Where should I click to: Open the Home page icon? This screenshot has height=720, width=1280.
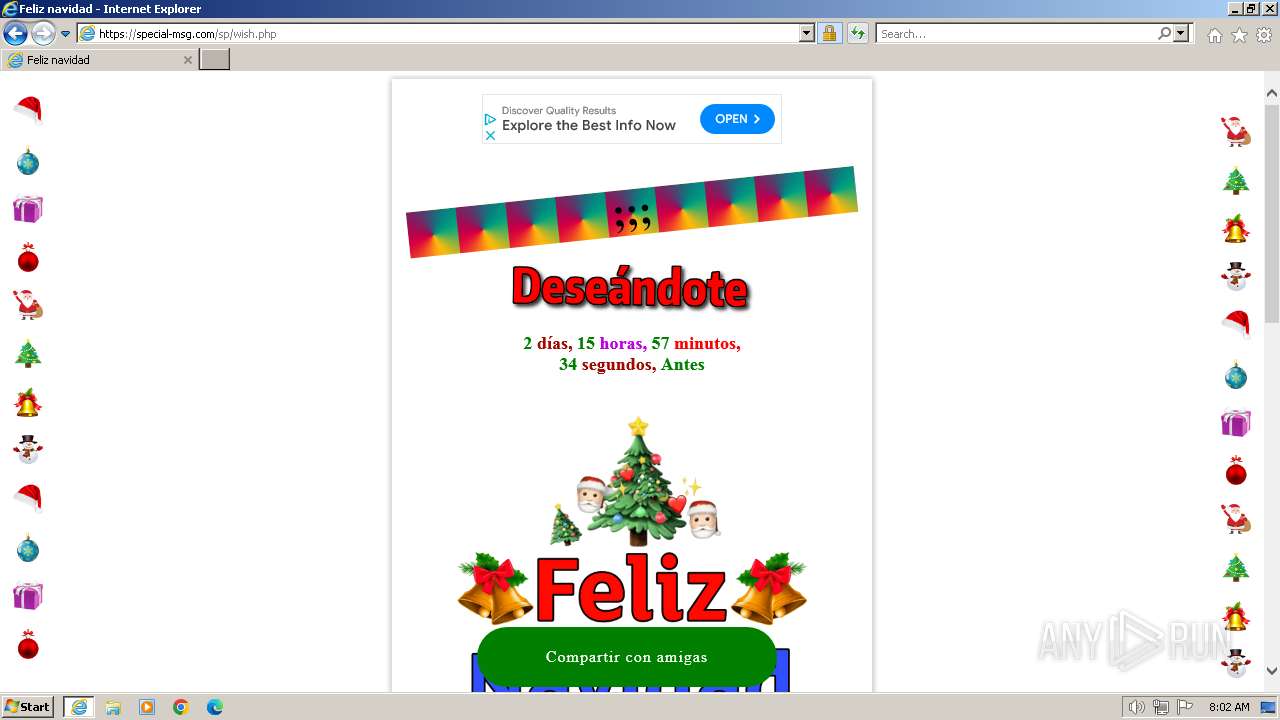[1214, 35]
